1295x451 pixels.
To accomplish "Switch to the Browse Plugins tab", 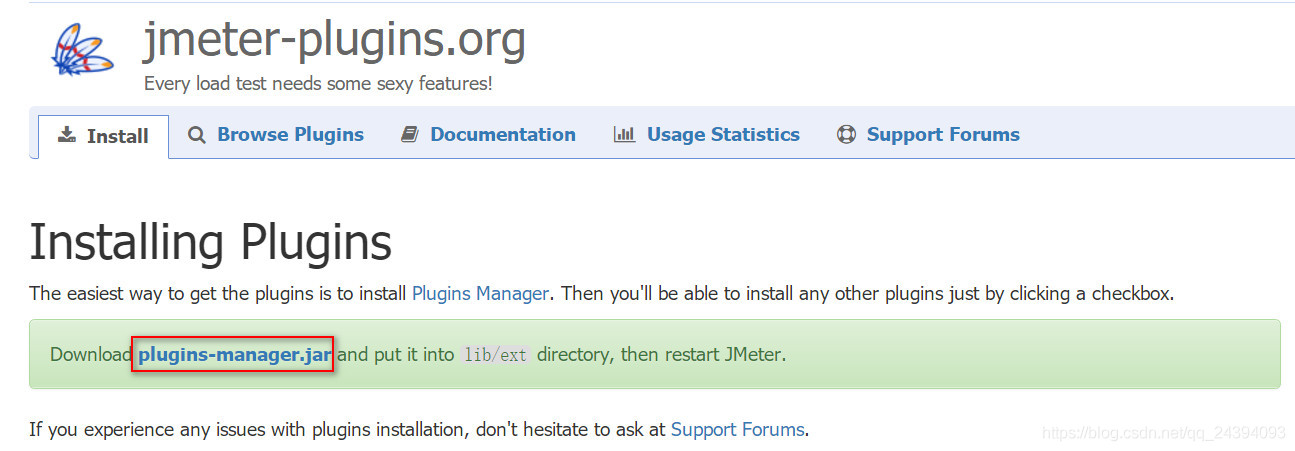I will (x=290, y=135).
